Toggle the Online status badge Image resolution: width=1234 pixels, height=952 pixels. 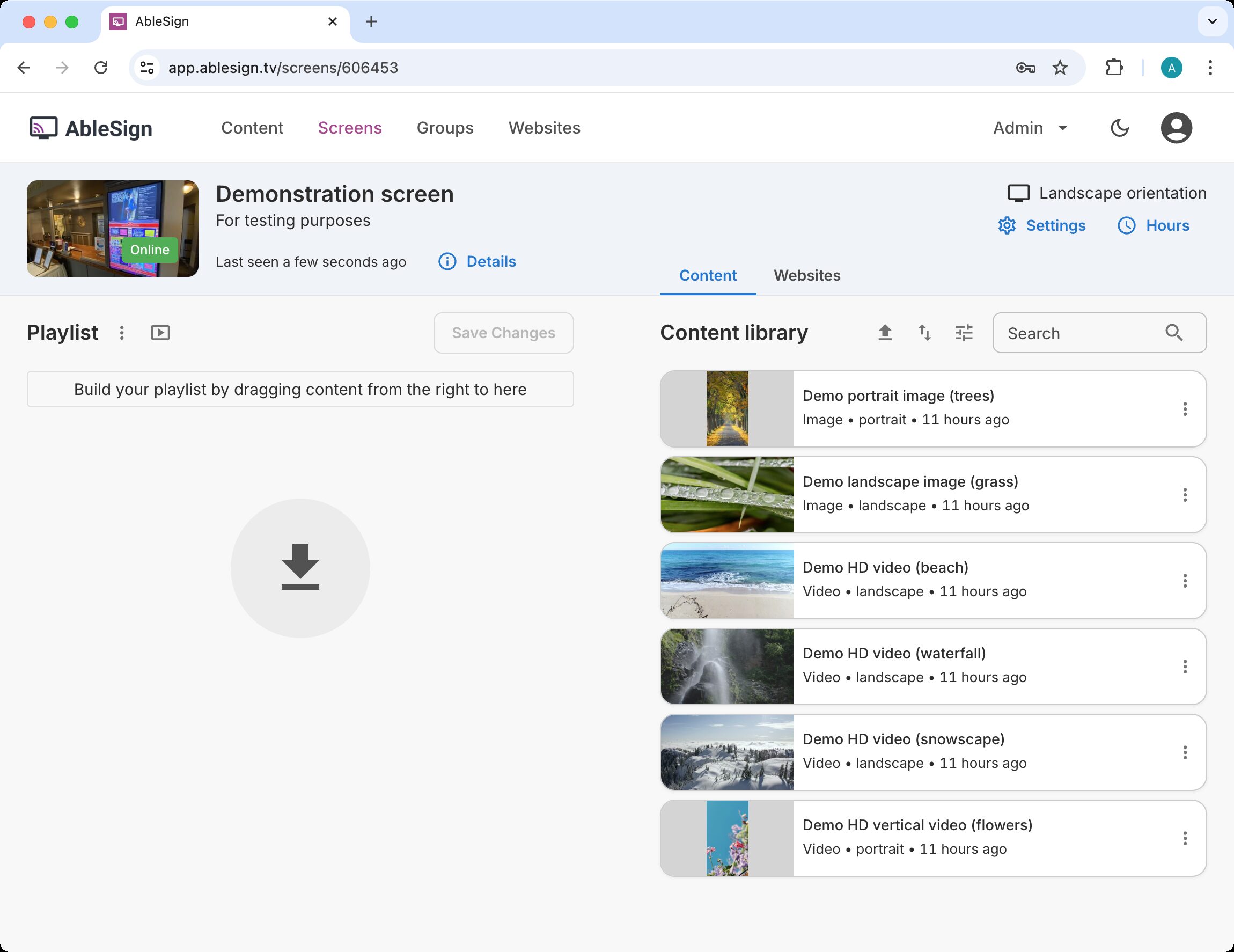pos(149,249)
